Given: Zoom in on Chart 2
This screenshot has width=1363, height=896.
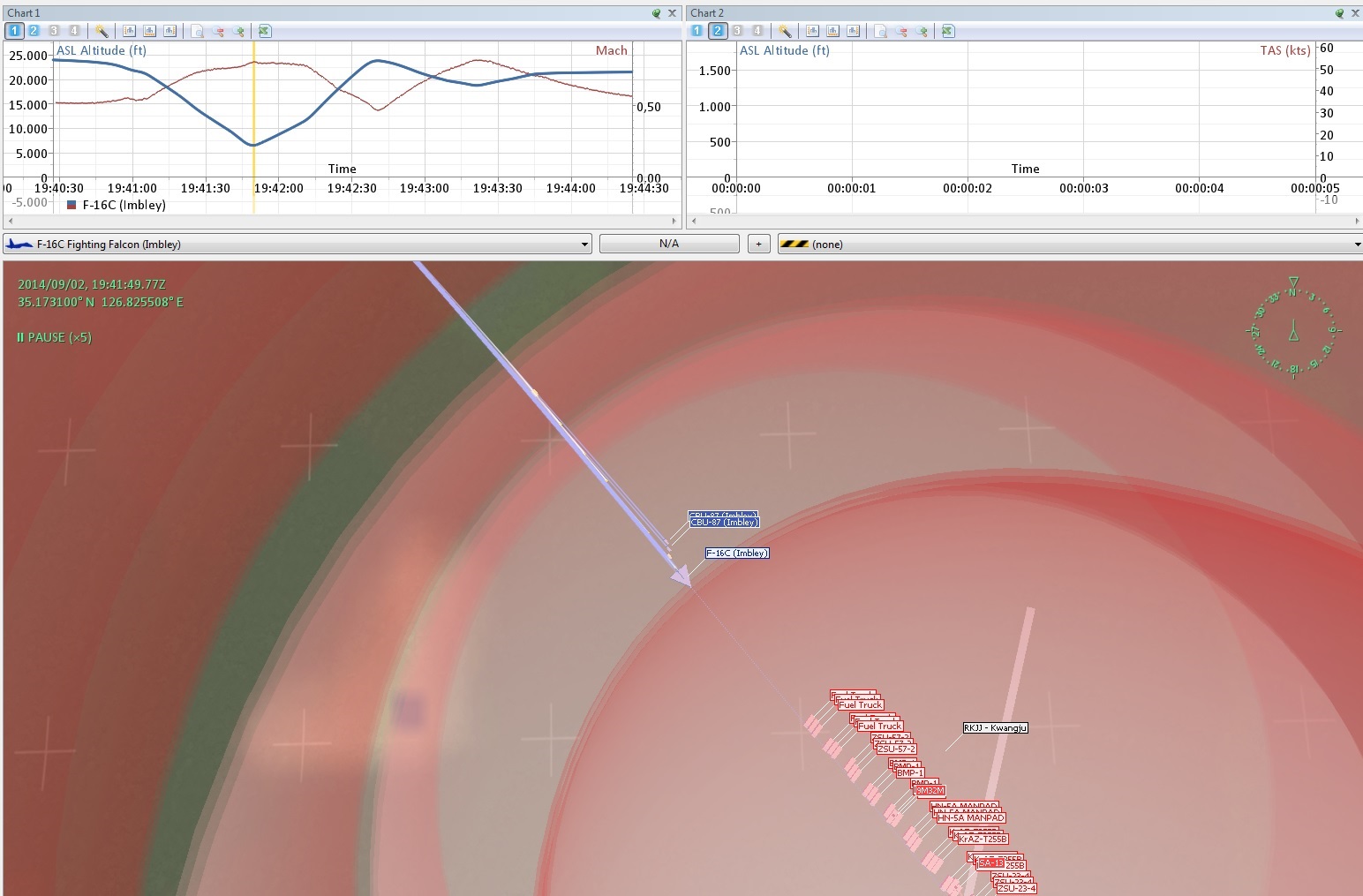Looking at the screenshot, I should tap(922, 31).
